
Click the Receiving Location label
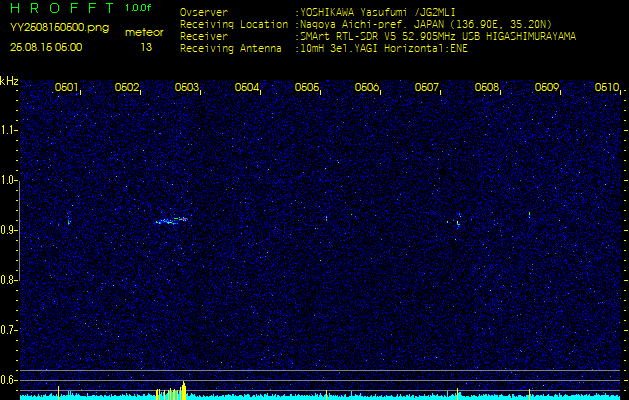[x=234, y=24]
